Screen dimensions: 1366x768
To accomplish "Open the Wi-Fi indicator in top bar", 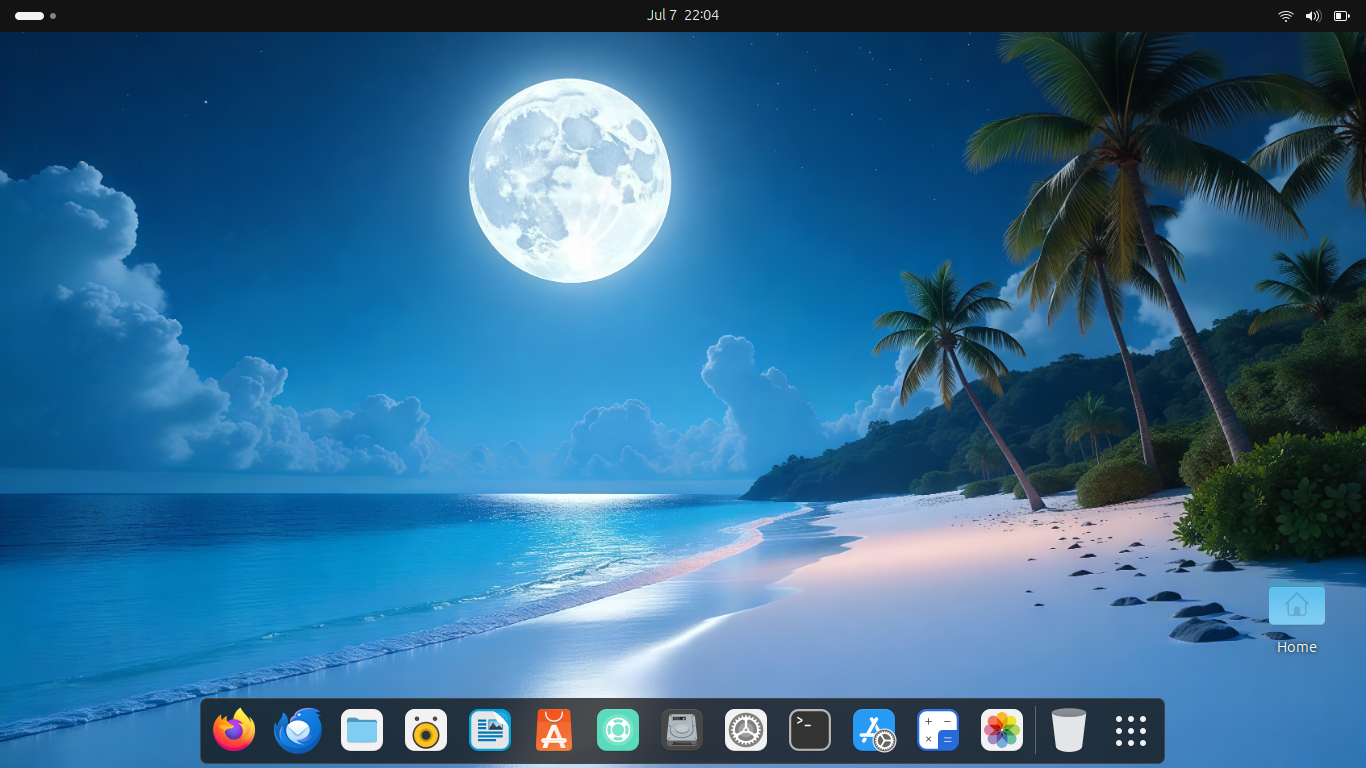I will pos(1286,16).
